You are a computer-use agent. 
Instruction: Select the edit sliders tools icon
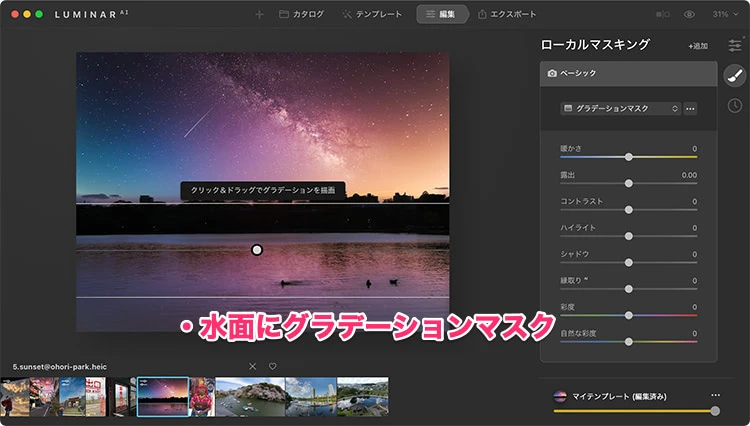tap(735, 45)
